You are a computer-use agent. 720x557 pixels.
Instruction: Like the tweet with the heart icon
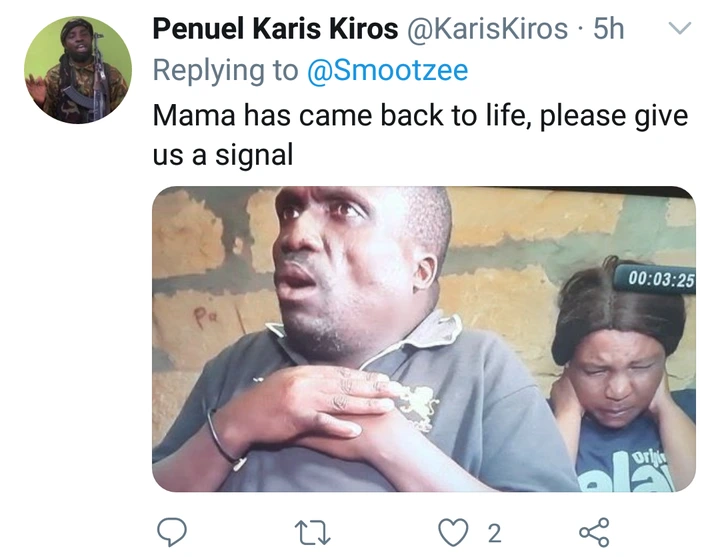pos(453,532)
